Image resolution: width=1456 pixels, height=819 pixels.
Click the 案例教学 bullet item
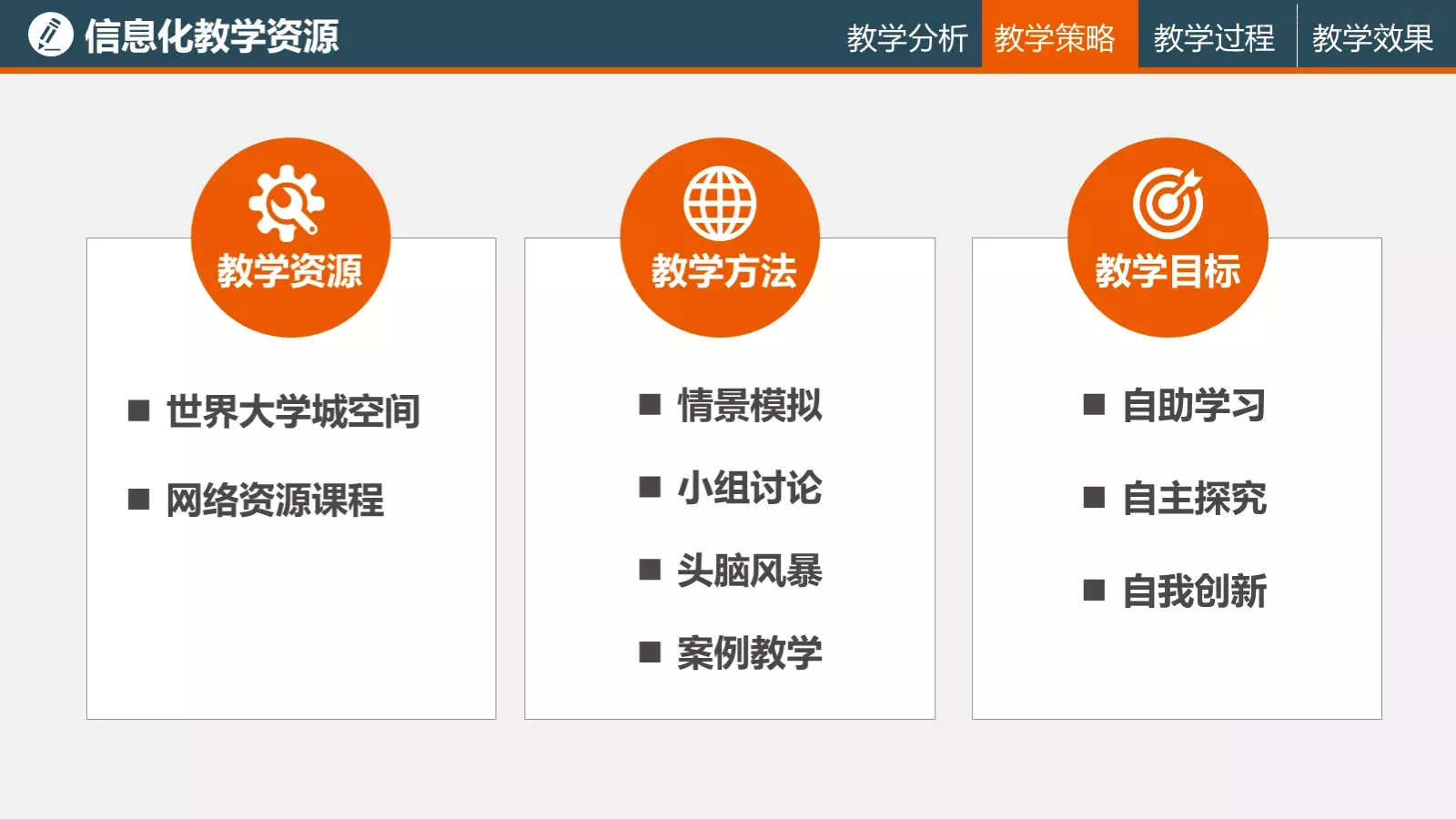[749, 652]
